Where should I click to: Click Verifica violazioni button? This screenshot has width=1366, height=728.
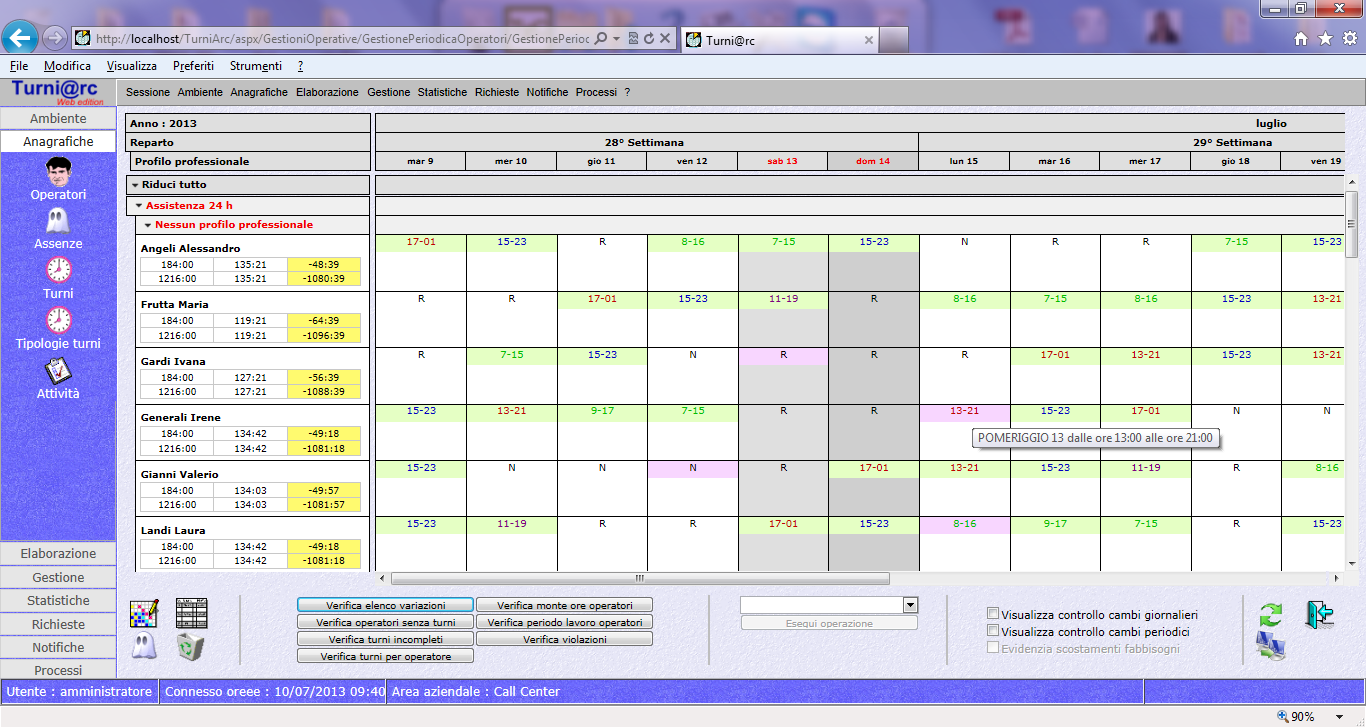(564, 639)
